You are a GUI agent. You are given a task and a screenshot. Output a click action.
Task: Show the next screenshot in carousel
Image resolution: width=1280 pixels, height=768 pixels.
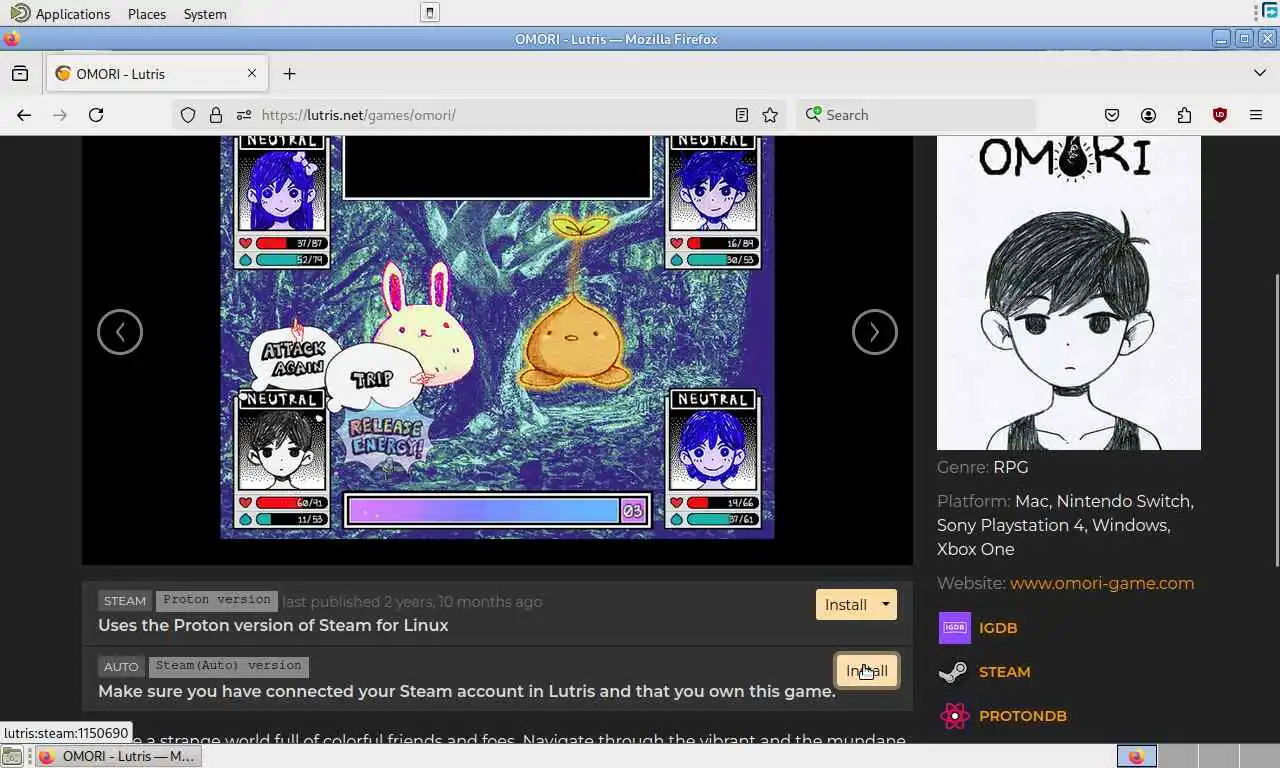(875, 332)
